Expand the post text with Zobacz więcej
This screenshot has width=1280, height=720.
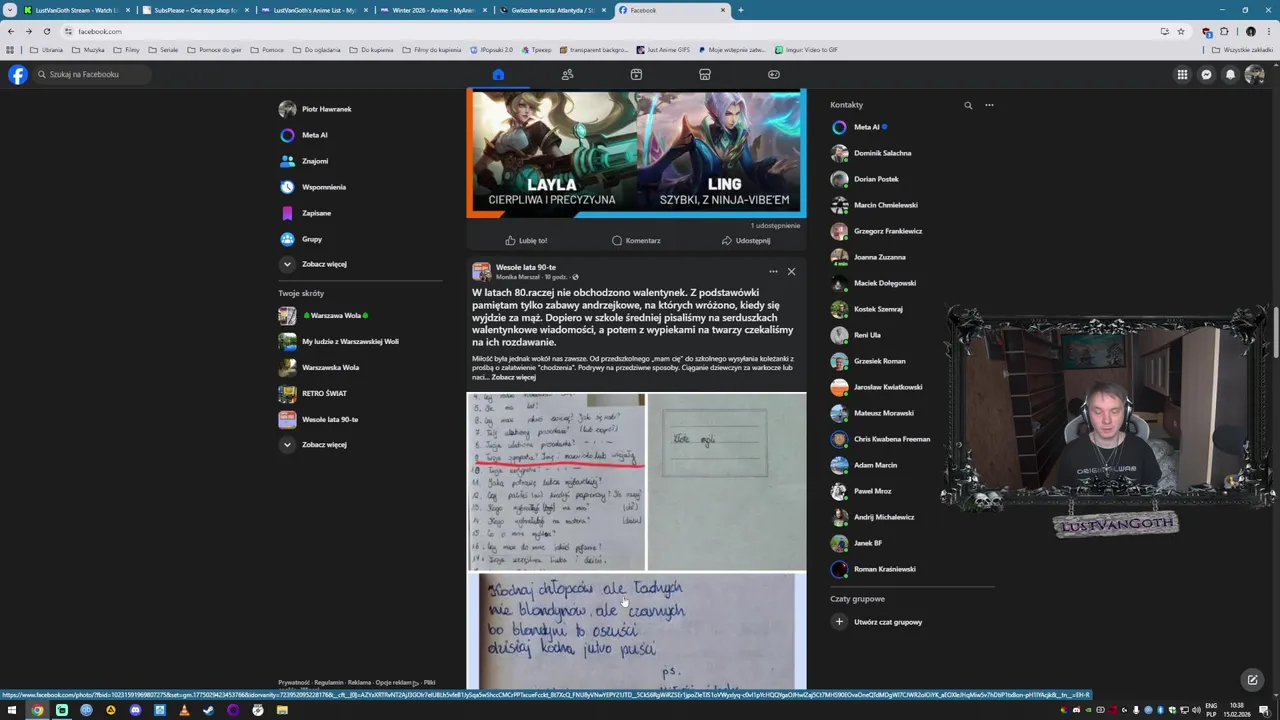coord(514,377)
